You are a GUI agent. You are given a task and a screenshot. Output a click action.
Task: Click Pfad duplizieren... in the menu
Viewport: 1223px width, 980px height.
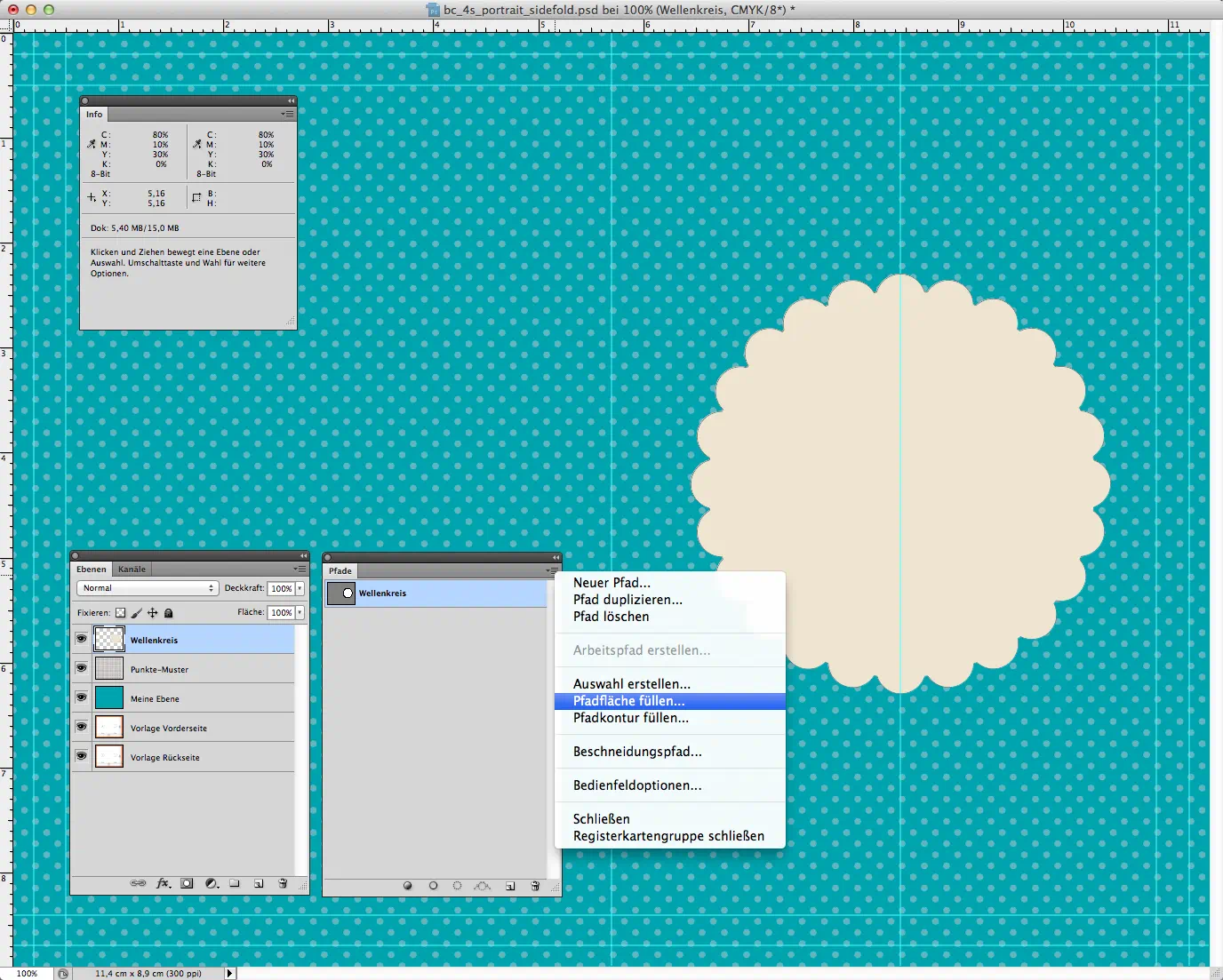click(627, 600)
